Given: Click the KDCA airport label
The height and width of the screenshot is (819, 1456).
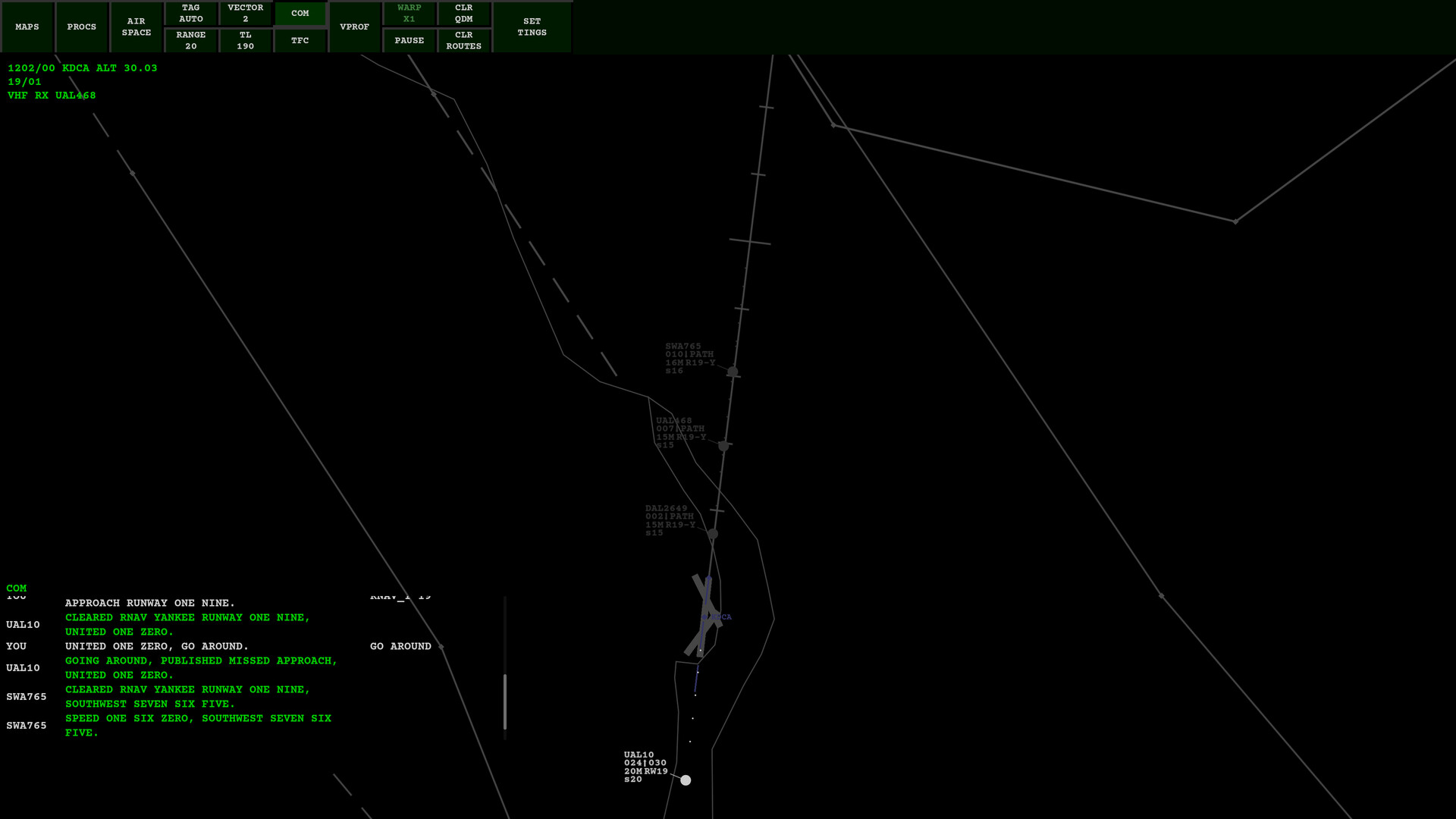Looking at the screenshot, I should 721,617.
